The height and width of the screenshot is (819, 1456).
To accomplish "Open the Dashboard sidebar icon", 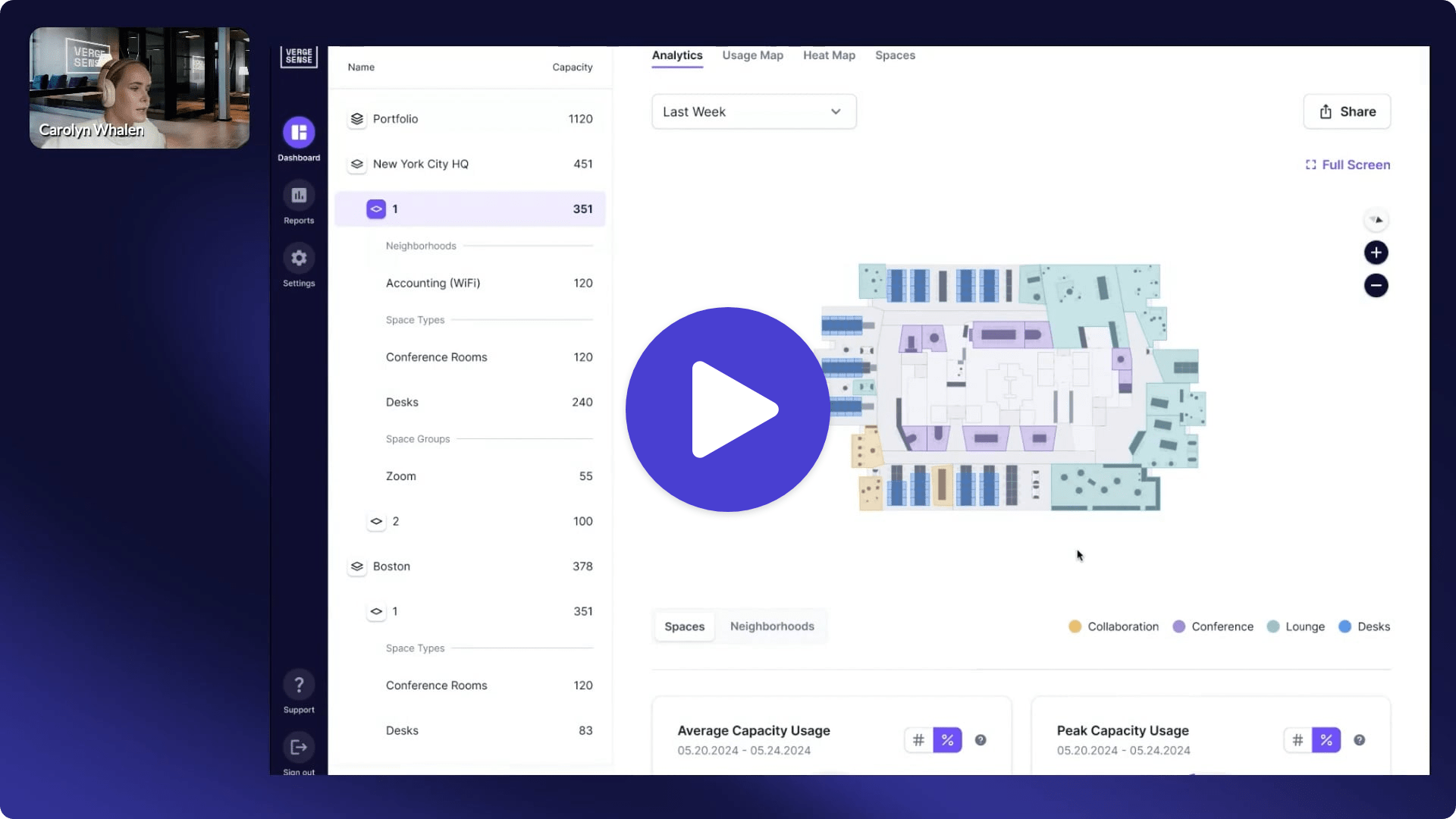I will coord(299,133).
